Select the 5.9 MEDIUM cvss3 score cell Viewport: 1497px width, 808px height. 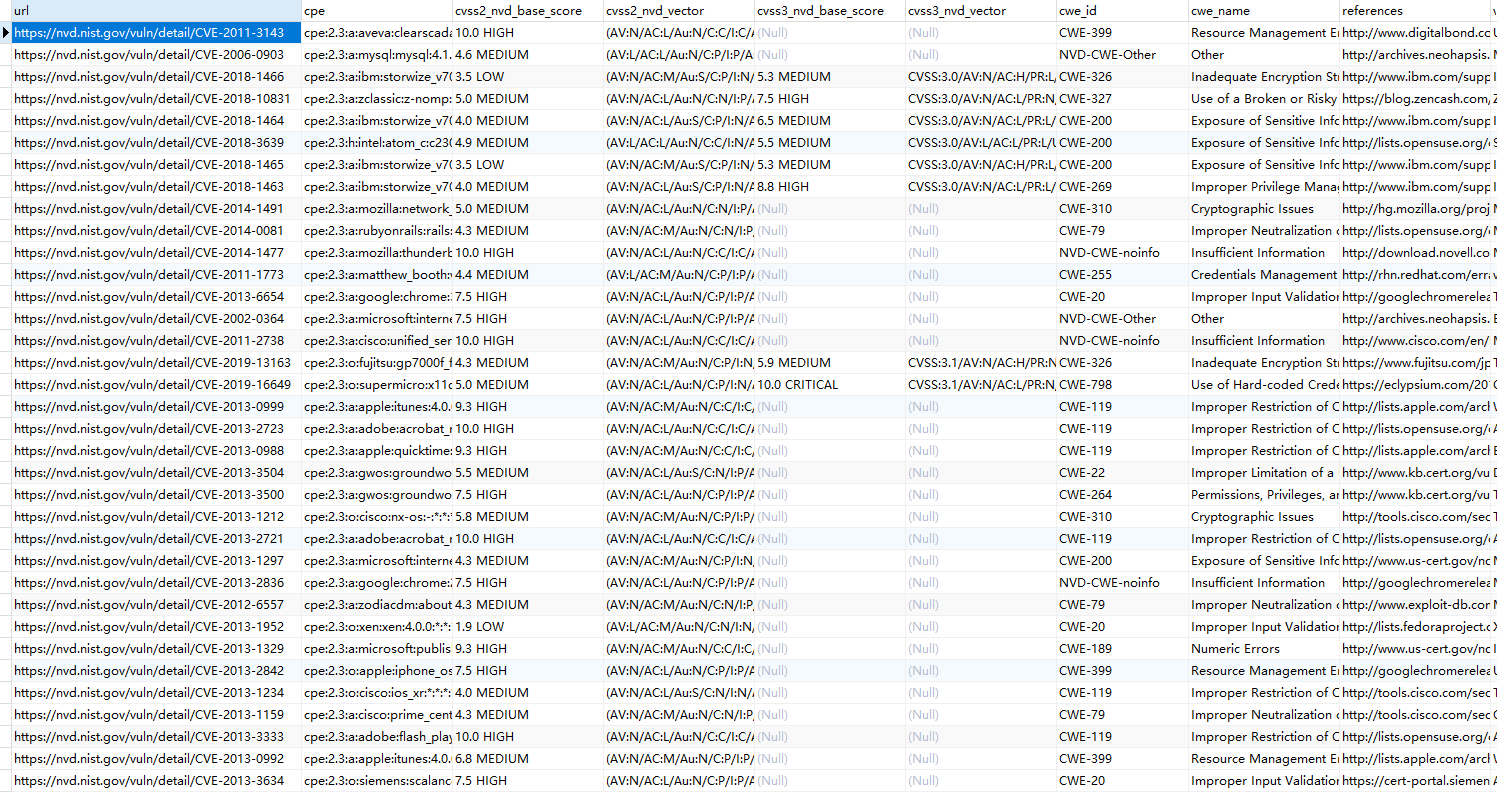(x=830, y=363)
